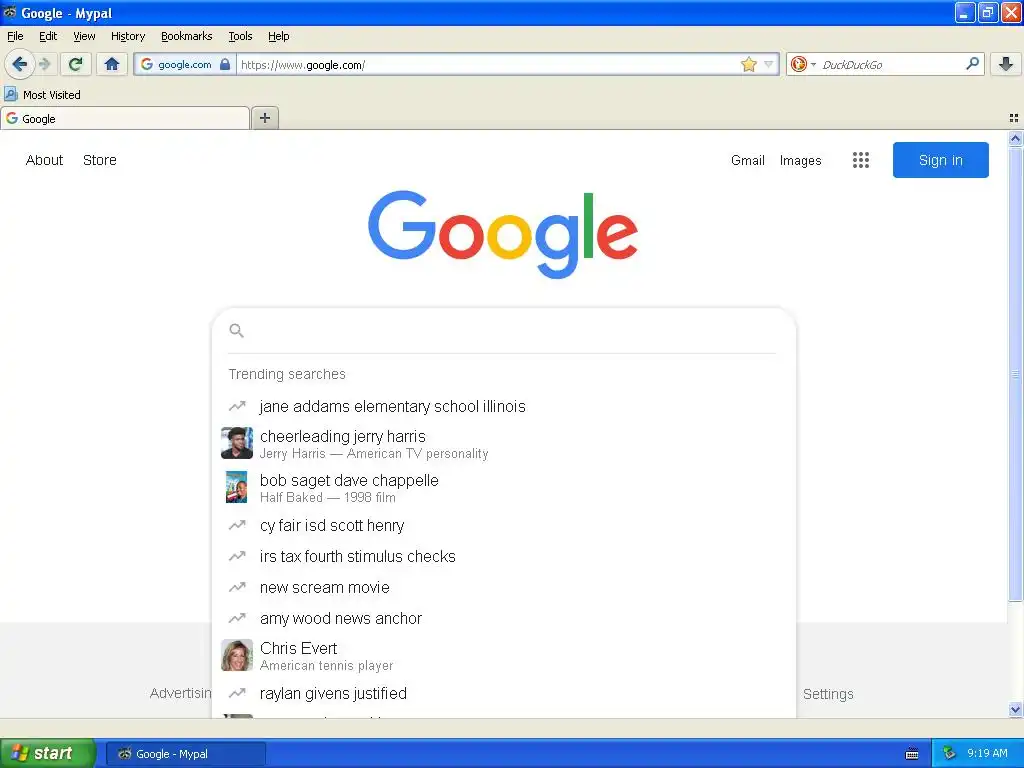Open the About link
The width and height of the screenshot is (1024, 768).
coord(44,160)
